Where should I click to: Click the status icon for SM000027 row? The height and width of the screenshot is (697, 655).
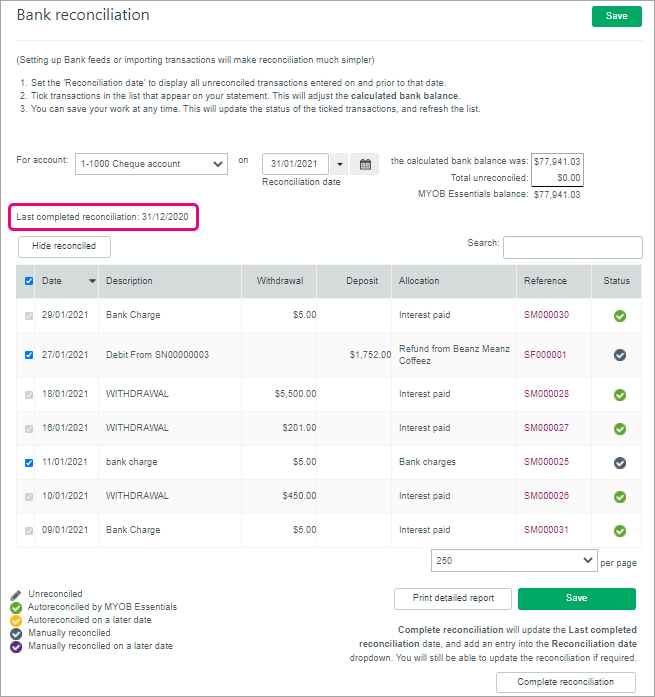click(619, 428)
